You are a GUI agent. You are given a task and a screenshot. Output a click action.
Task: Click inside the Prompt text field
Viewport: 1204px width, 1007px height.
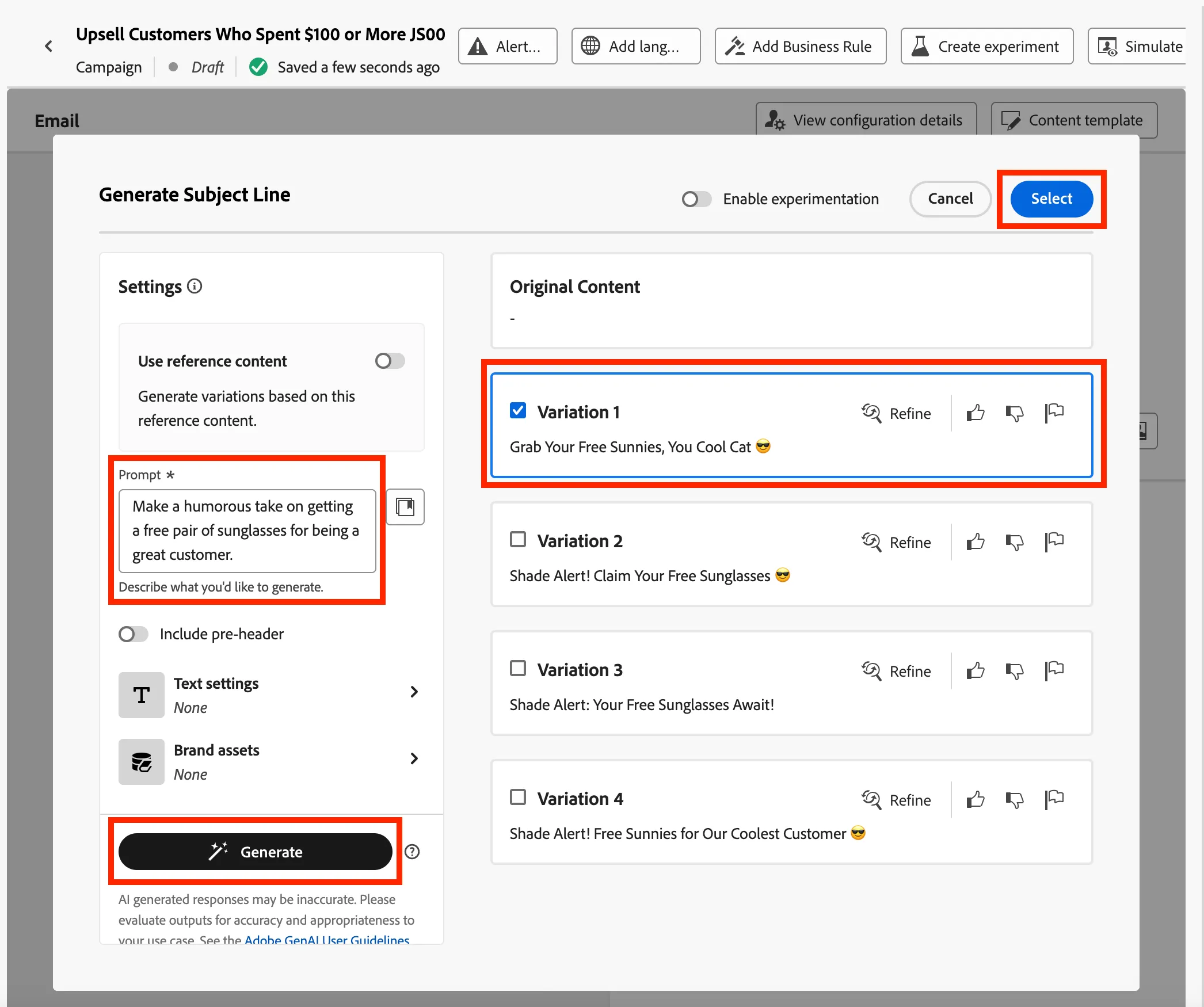(x=247, y=531)
